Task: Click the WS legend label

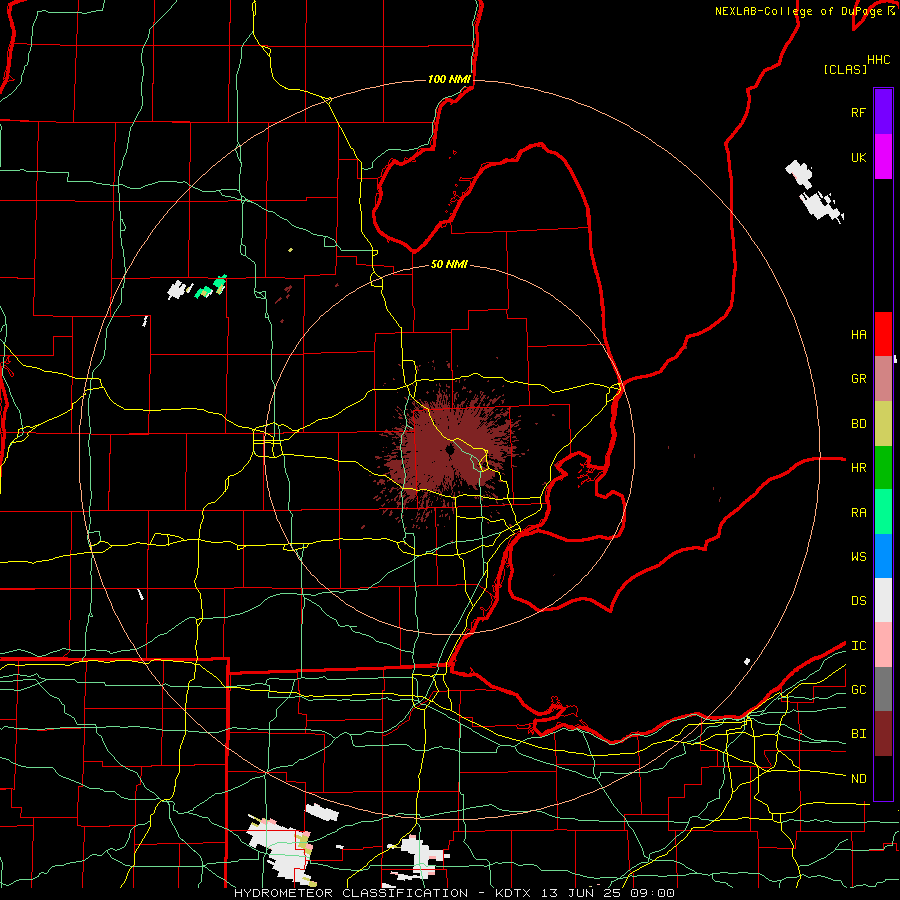Action: (x=858, y=556)
